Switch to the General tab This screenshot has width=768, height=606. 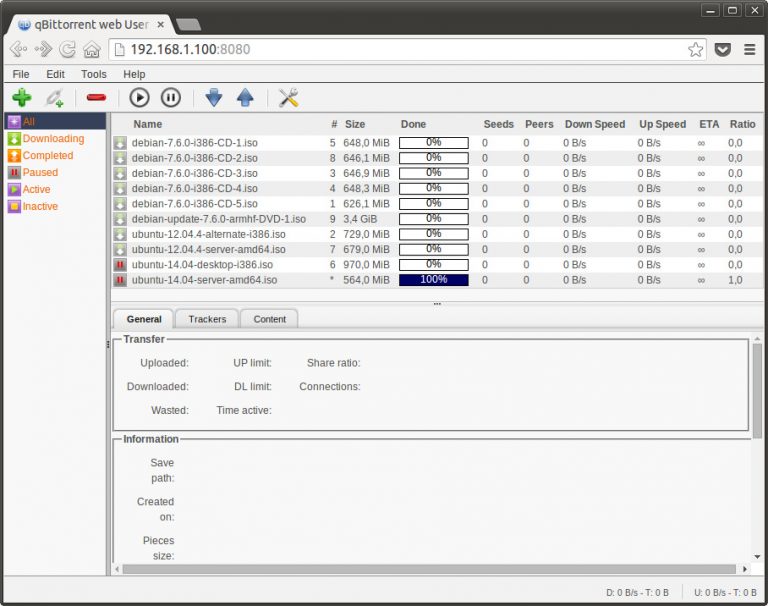tap(144, 319)
